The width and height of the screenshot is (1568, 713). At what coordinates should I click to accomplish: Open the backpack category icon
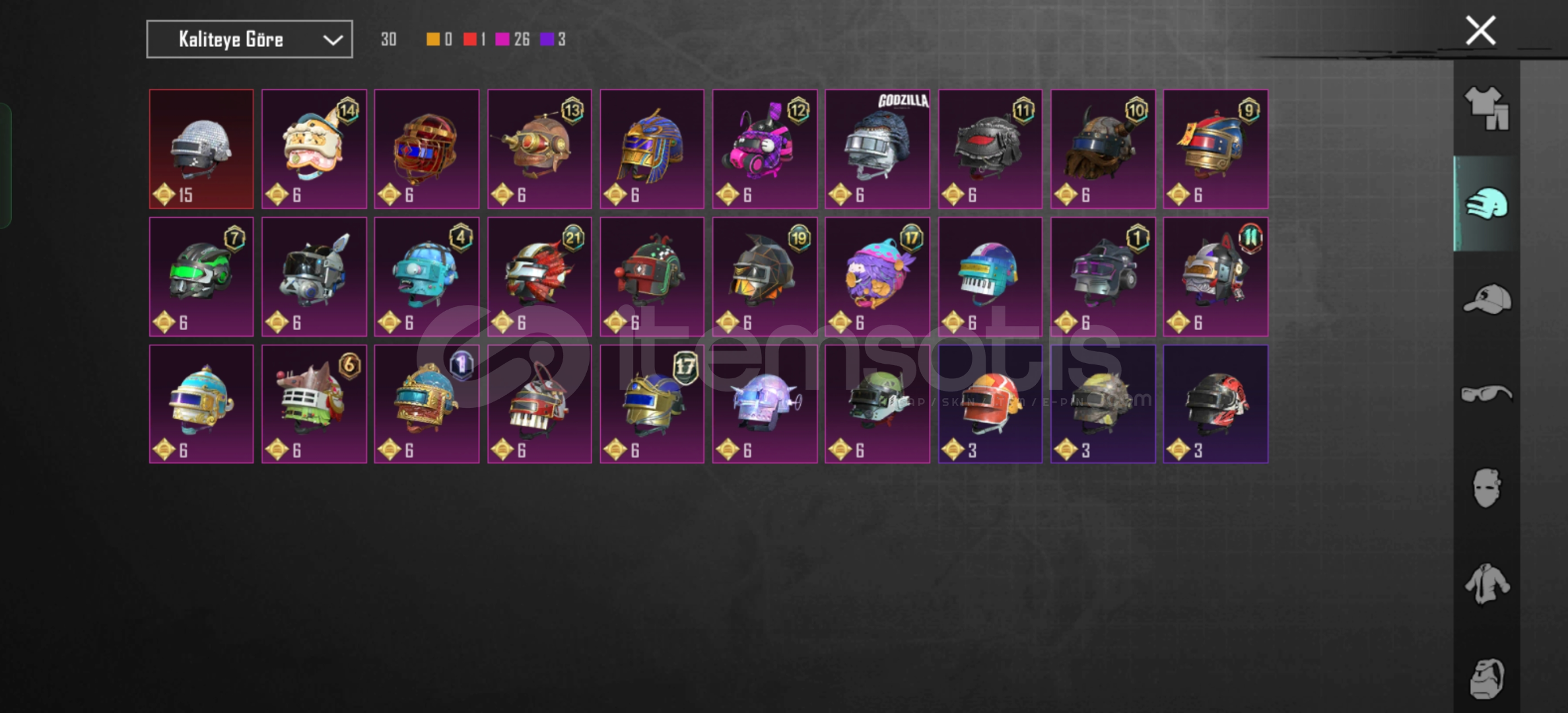tap(1487, 678)
